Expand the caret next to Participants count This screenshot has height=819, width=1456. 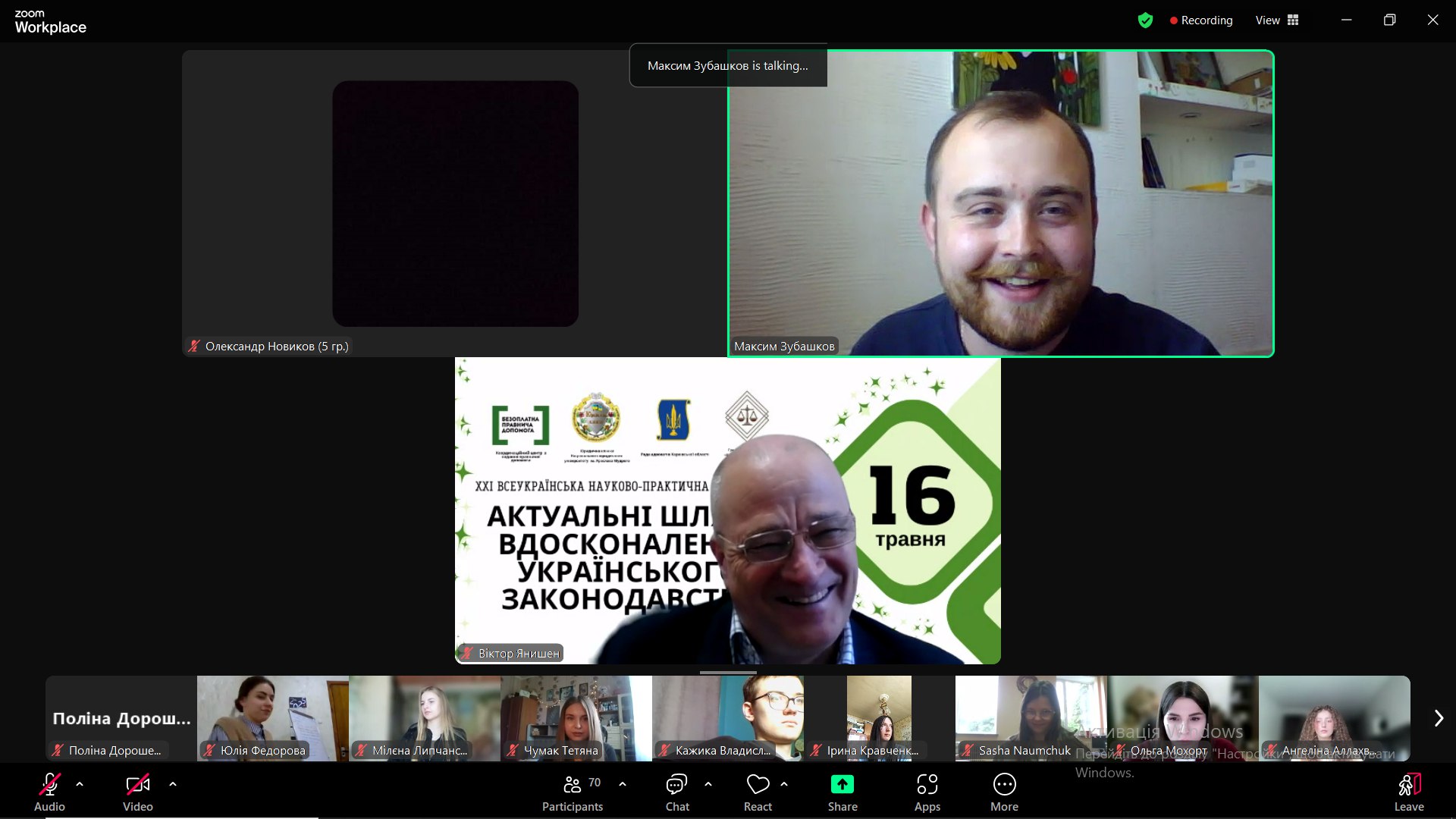pyautogui.click(x=623, y=784)
